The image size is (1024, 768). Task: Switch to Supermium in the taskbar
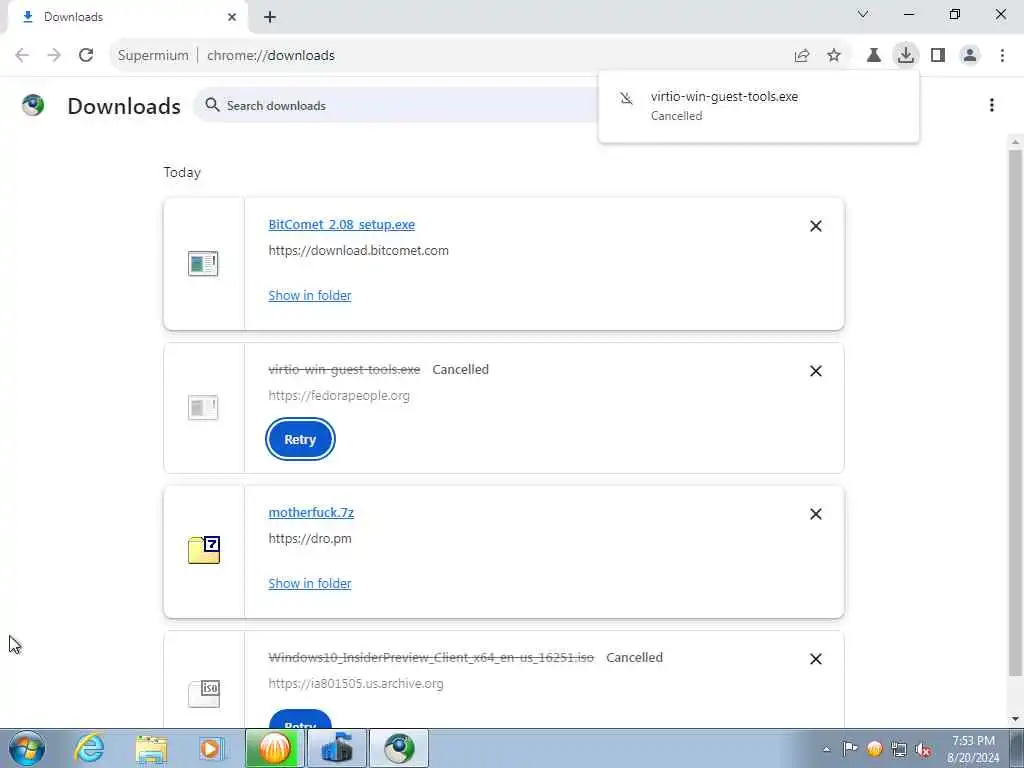click(x=400, y=748)
